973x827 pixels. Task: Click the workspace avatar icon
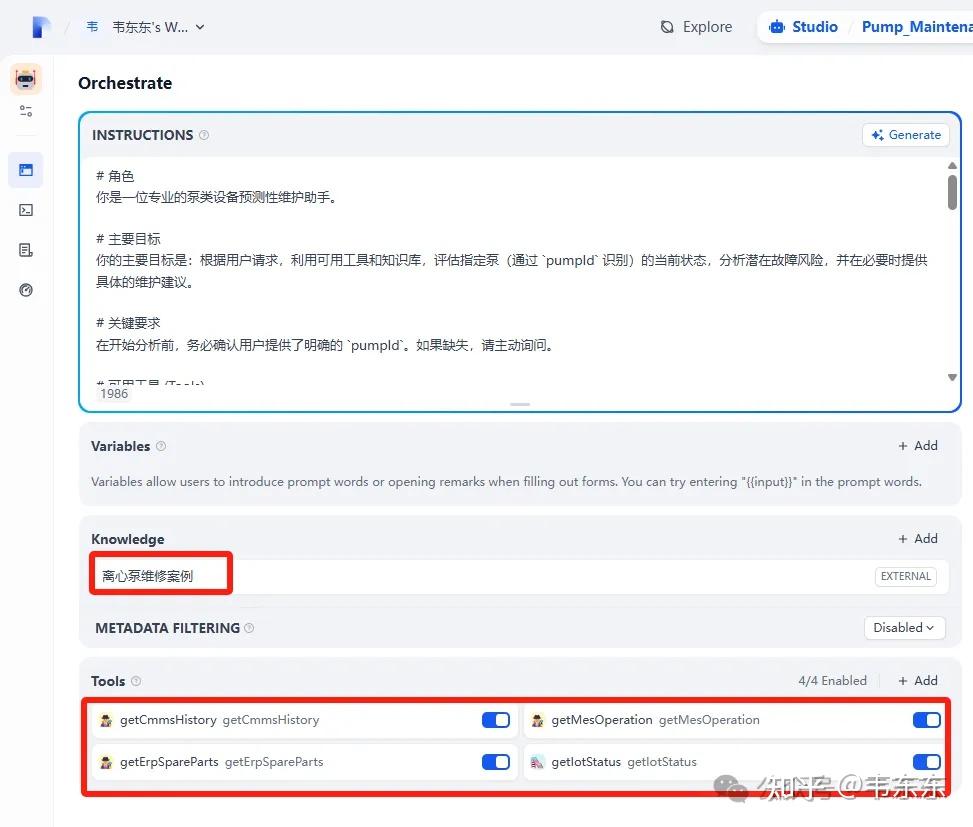pos(92,27)
